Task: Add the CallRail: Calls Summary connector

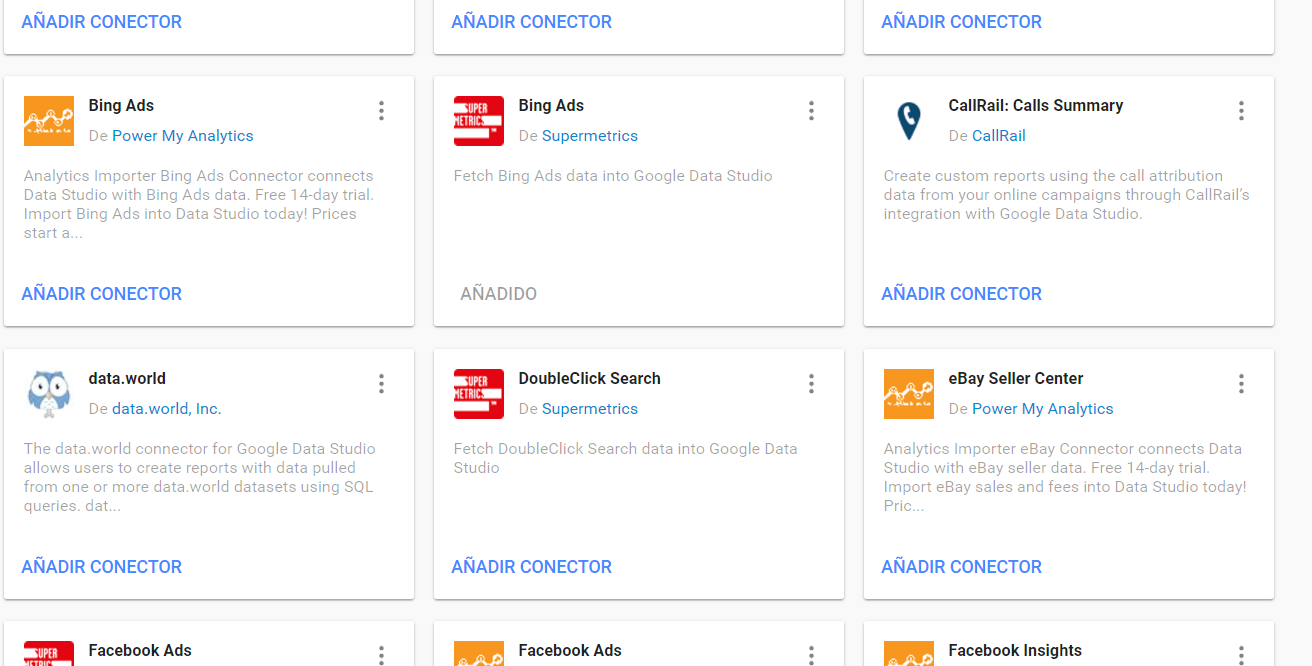Action: 961,294
